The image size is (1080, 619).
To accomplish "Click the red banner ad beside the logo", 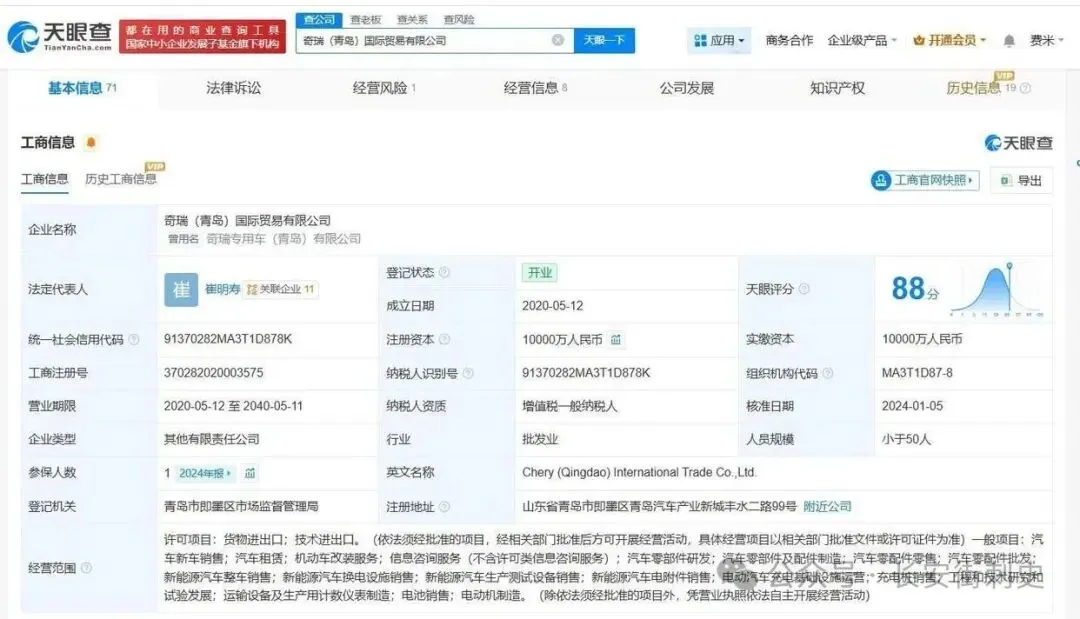I will coord(202,36).
